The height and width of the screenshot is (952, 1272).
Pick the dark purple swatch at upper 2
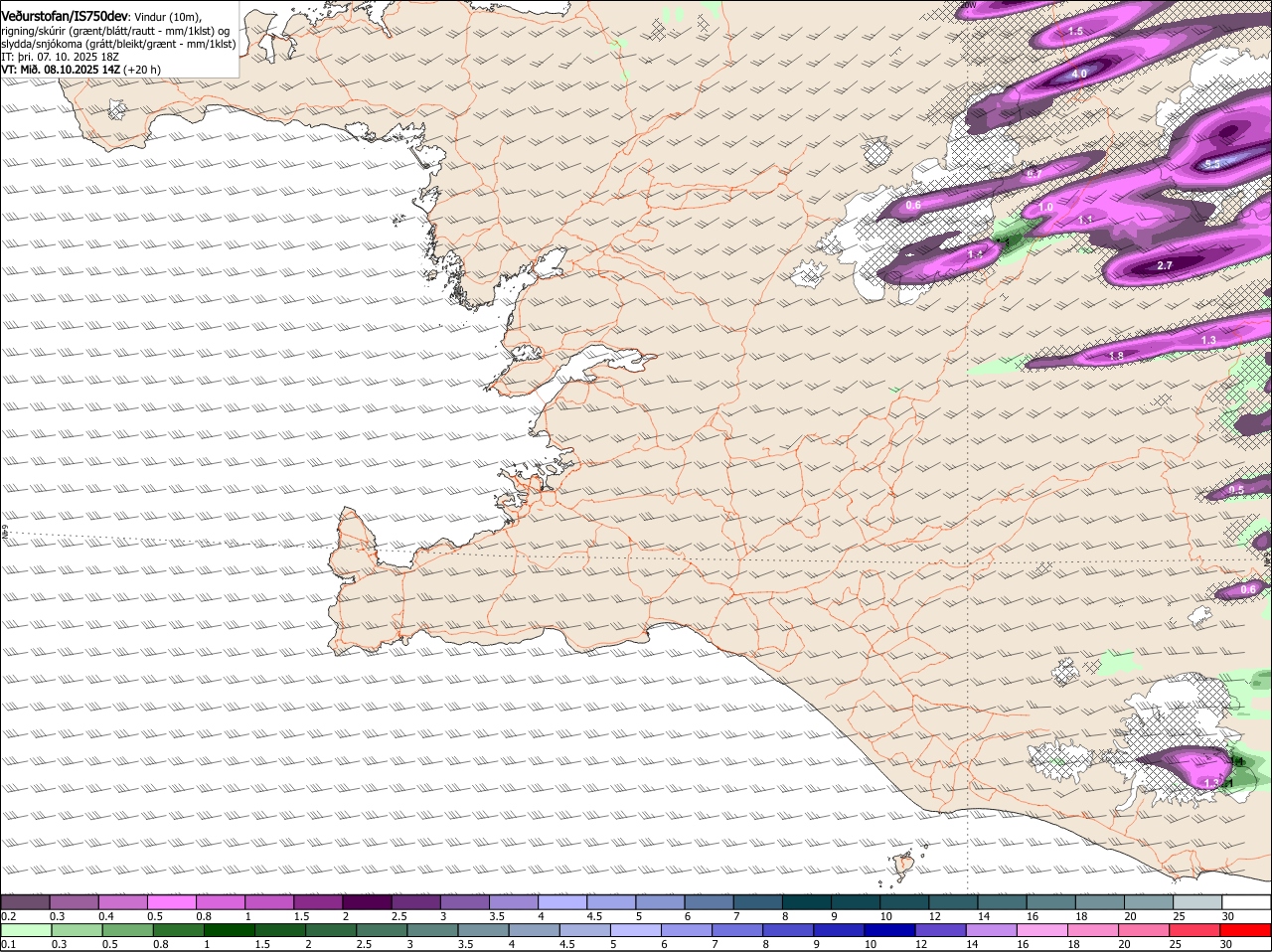pos(367,902)
